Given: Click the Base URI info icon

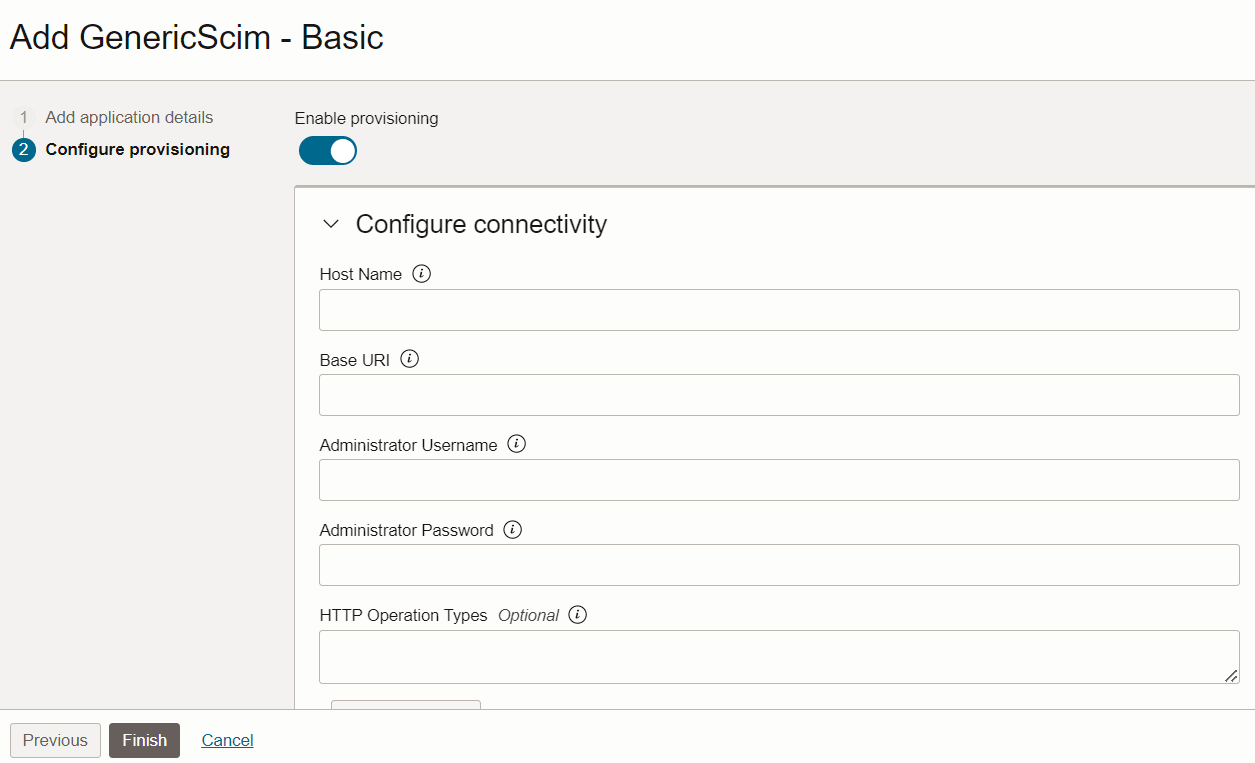Looking at the screenshot, I should click(x=409, y=359).
